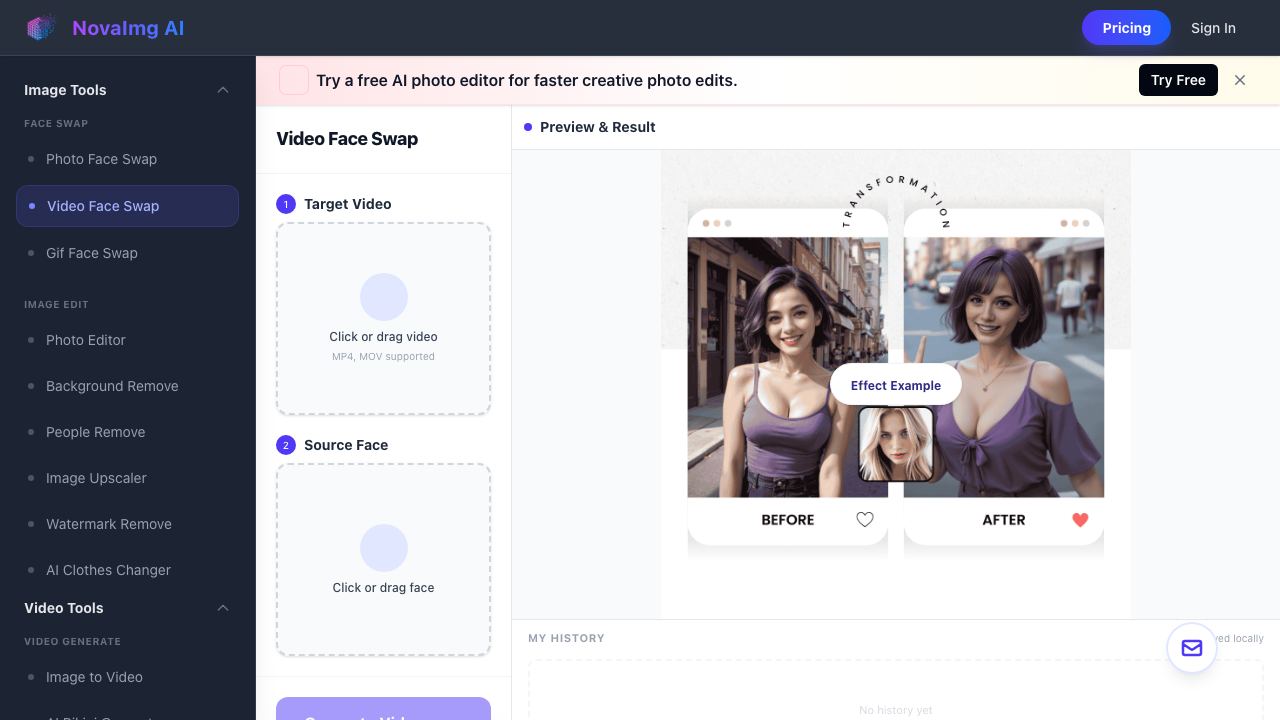Open Image to Video tool
Viewport: 1280px width, 720px height.
127,677
